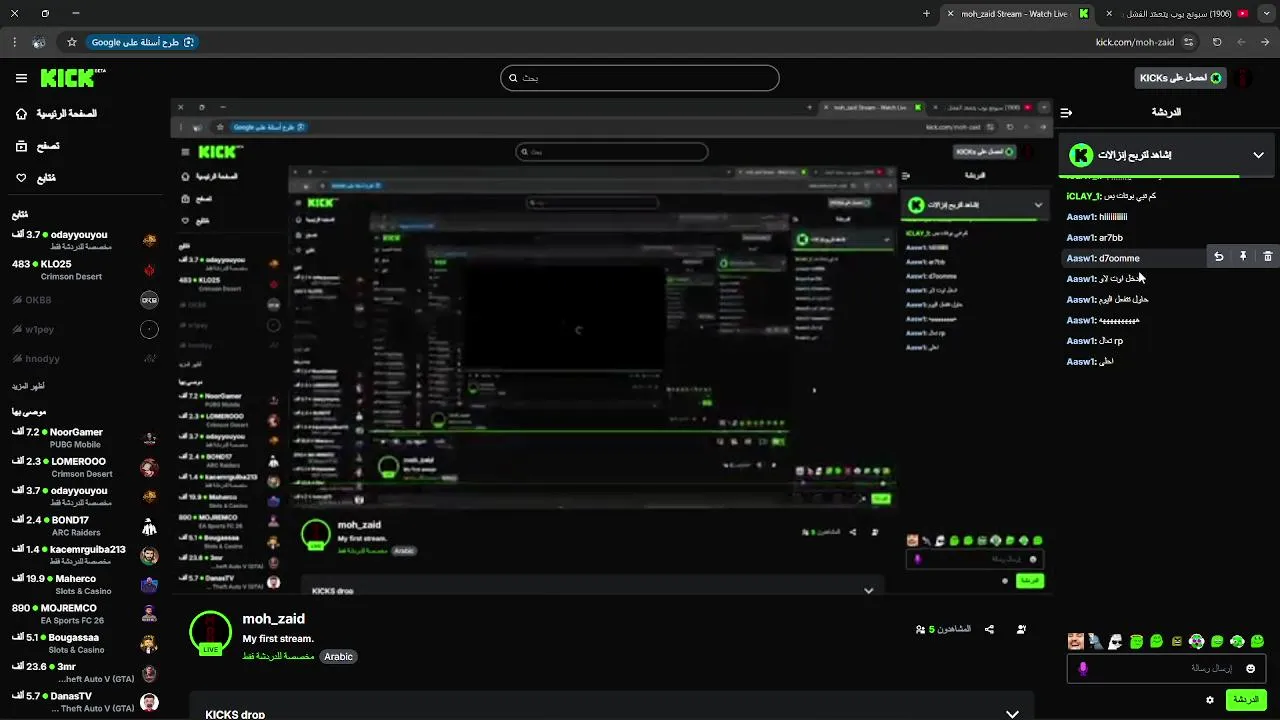
Task: Open BOND17 ARC Raiders channel
Action: point(84,526)
